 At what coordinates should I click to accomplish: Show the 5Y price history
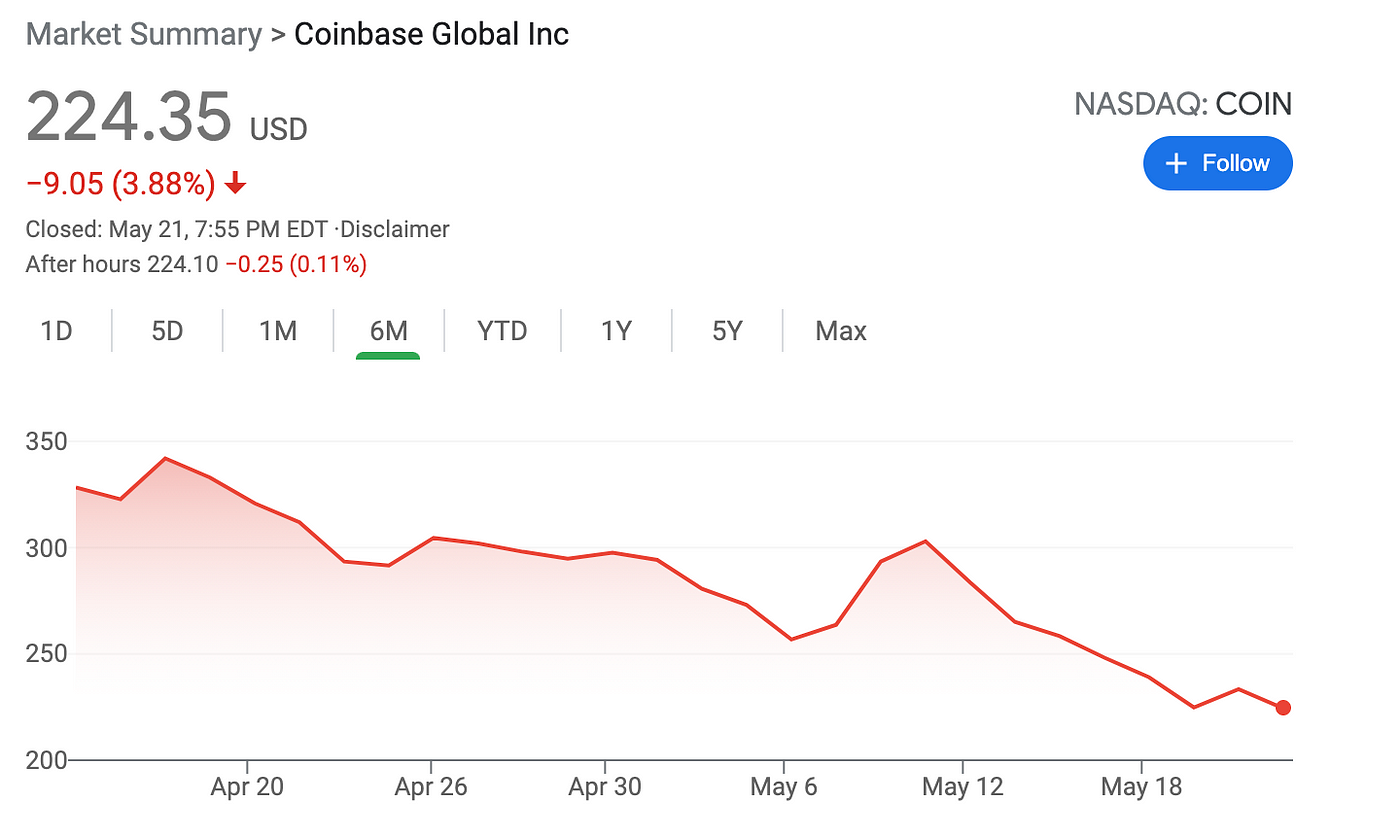727,331
